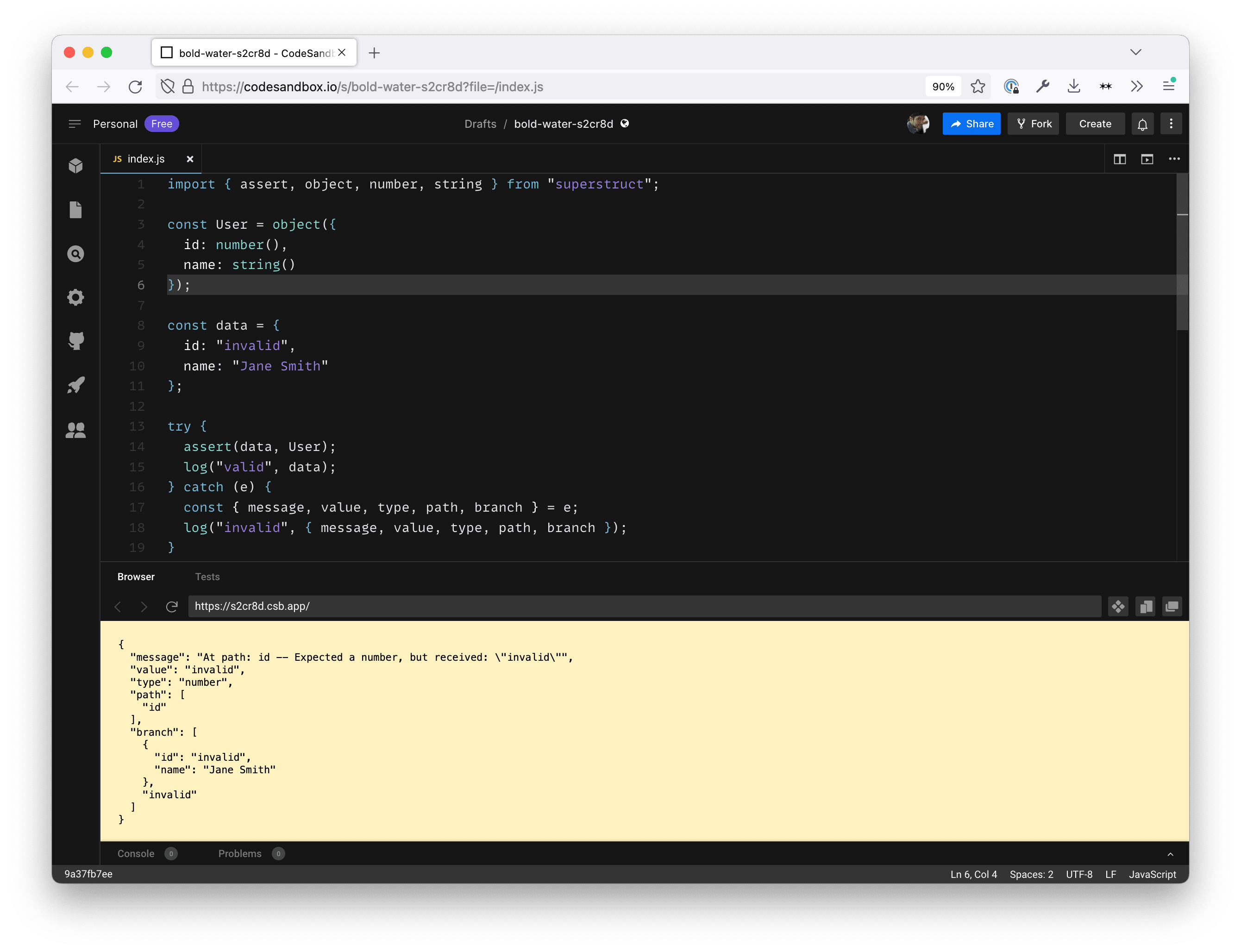This screenshot has height=952, width=1241.
Task: Click the Extensions icon in sidebar
Action: tap(77, 164)
